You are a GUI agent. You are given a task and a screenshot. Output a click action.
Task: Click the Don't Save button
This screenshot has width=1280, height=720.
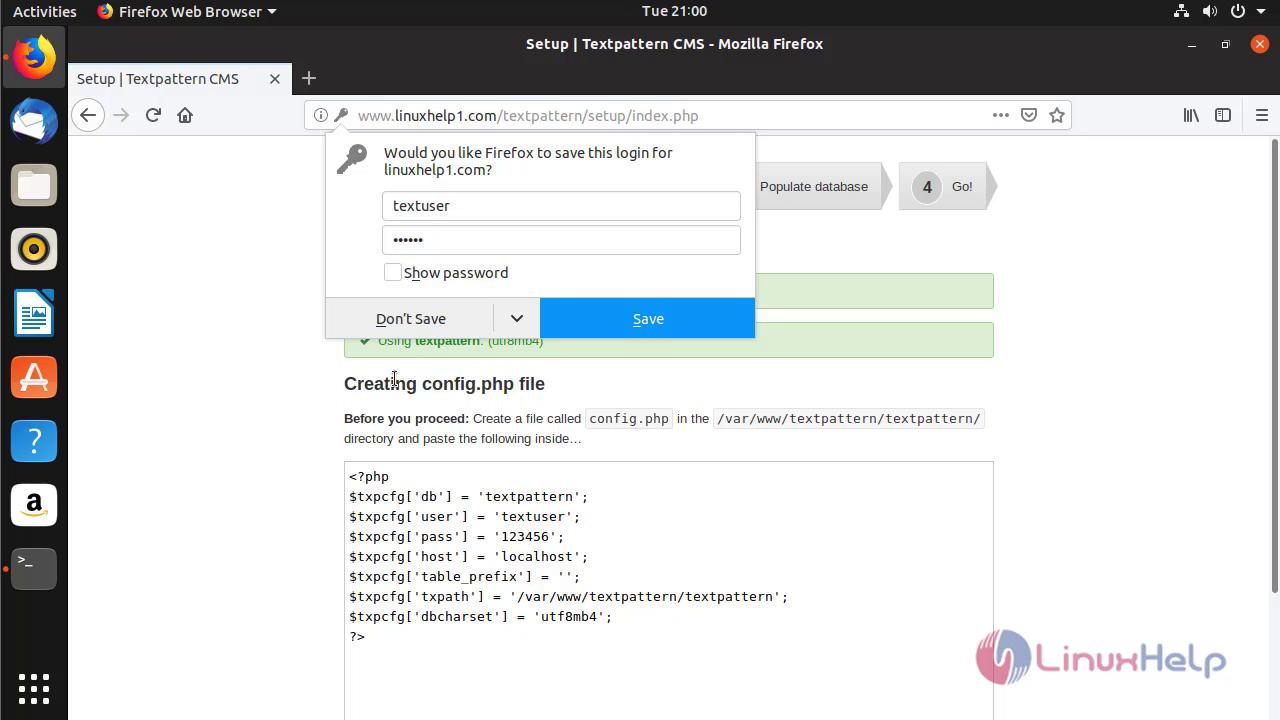pyautogui.click(x=410, y=318)
